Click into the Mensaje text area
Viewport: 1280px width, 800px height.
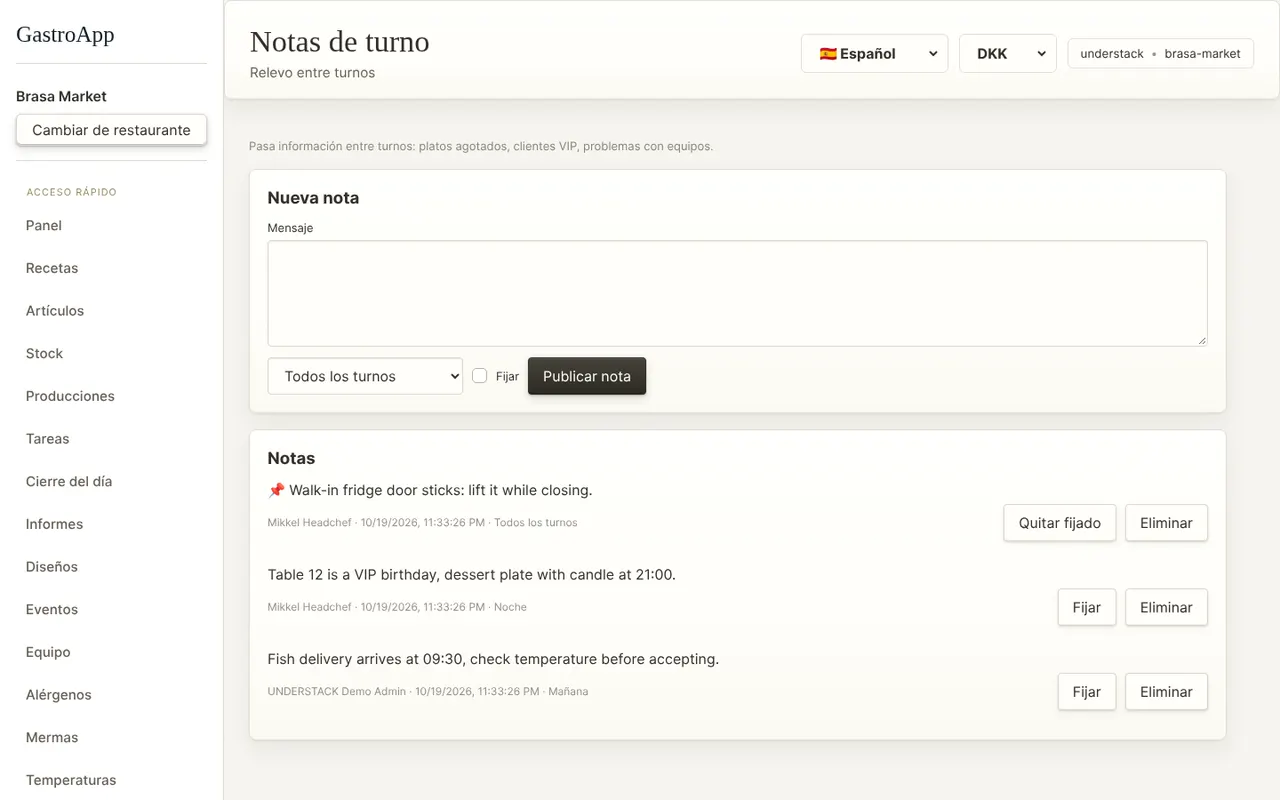pos(737,293)
